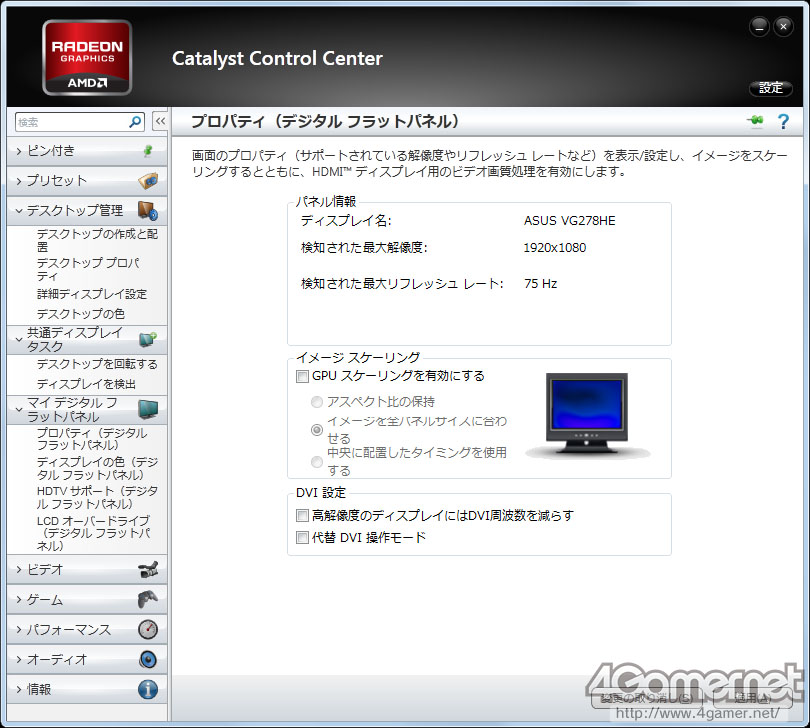Expand the プリセット section
Image resolution: width=810 pixels, height=728 pixels.
pos(19,181)
